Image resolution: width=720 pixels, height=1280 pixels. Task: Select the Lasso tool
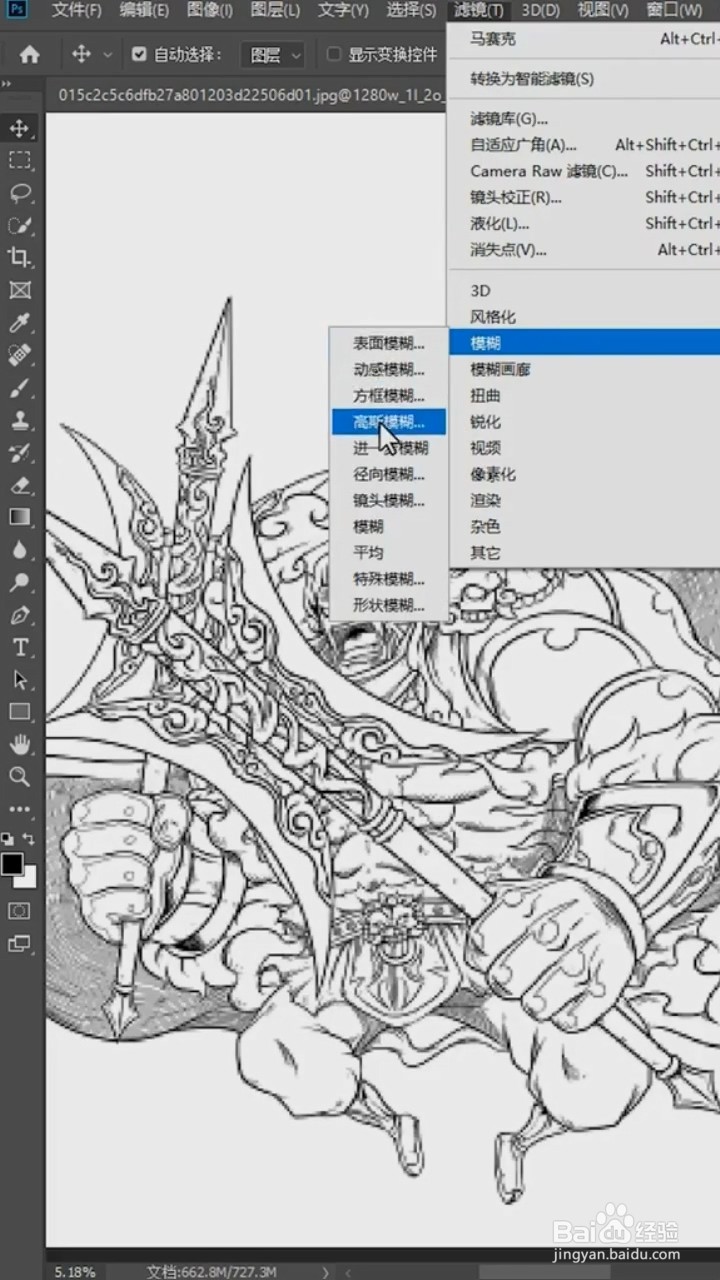(x=20, y=193)
